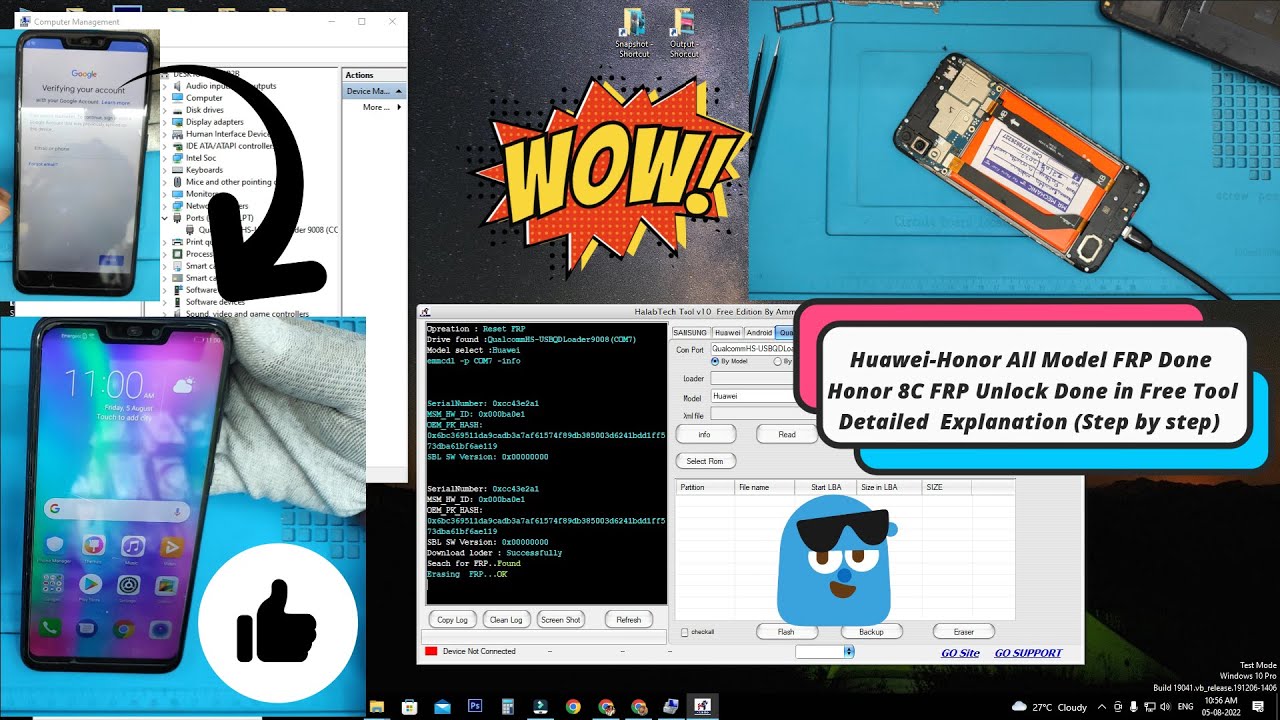This screenshot has width=1280, height=720.
Task: Tick the checkall checkbox
Action: tap(684, 632)
